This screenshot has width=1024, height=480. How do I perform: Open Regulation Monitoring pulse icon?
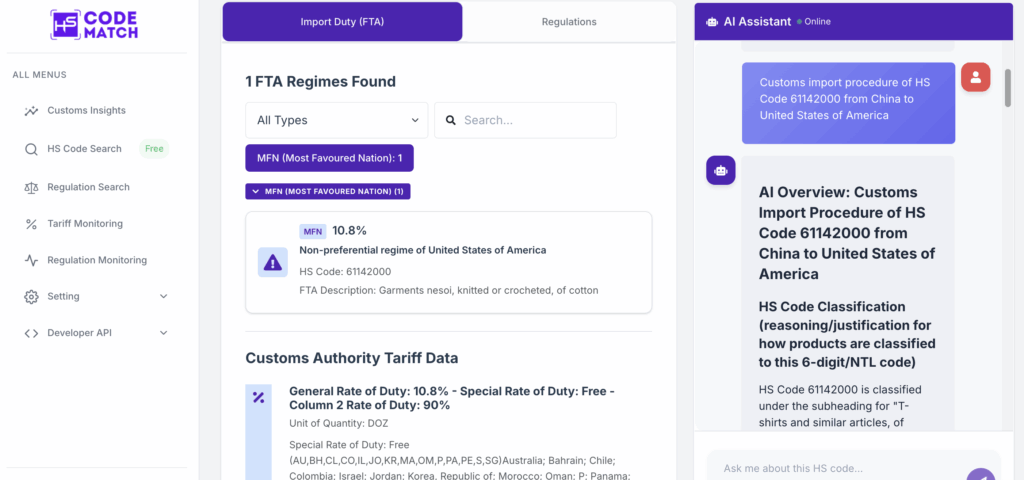pyautogui.click(x=31, y=260)
